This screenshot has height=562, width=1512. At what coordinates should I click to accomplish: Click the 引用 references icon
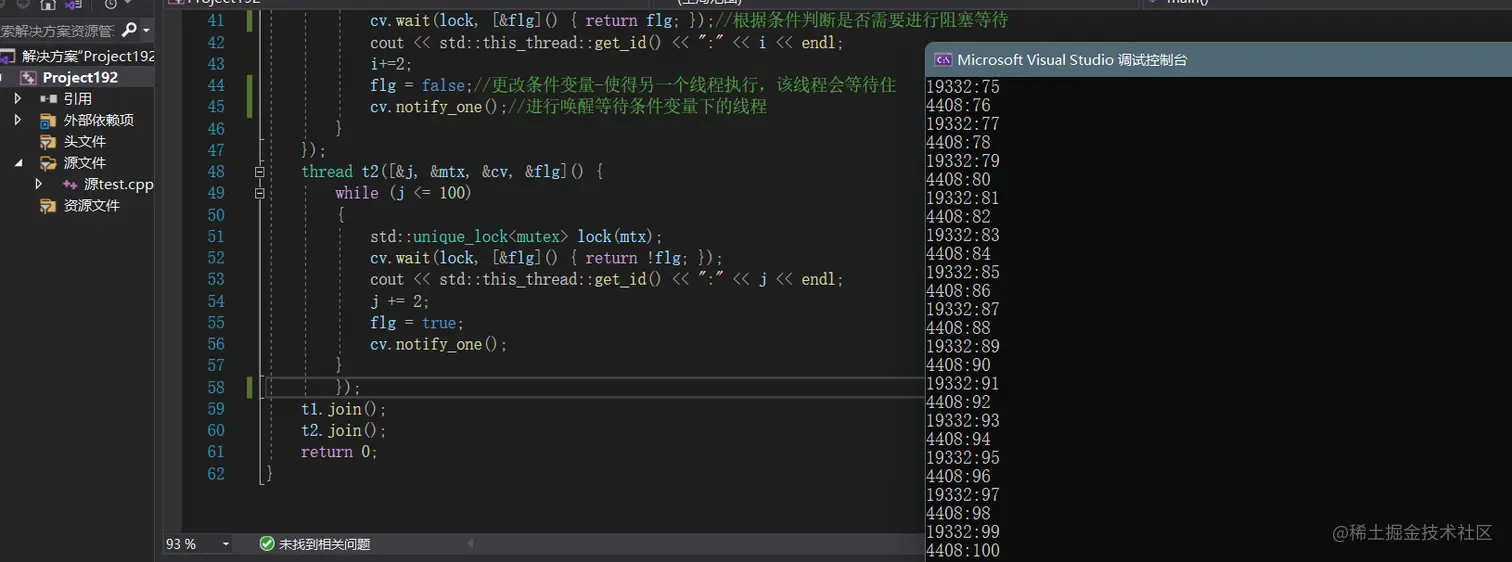click(48, 99)
